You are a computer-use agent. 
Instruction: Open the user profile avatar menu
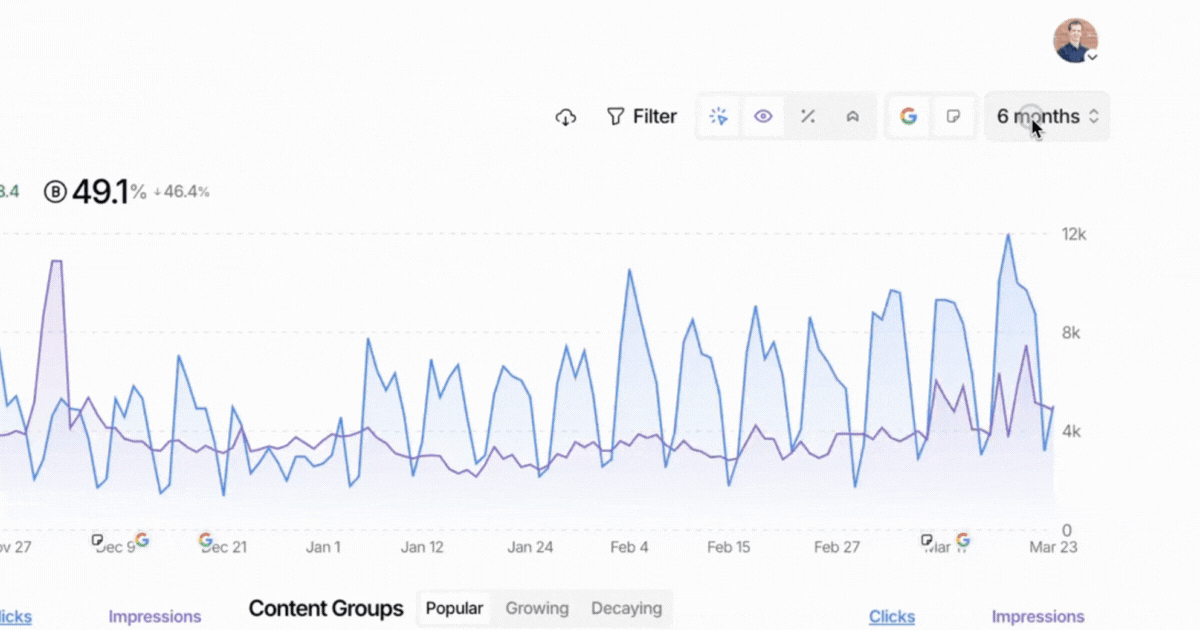click(1075, 40)
